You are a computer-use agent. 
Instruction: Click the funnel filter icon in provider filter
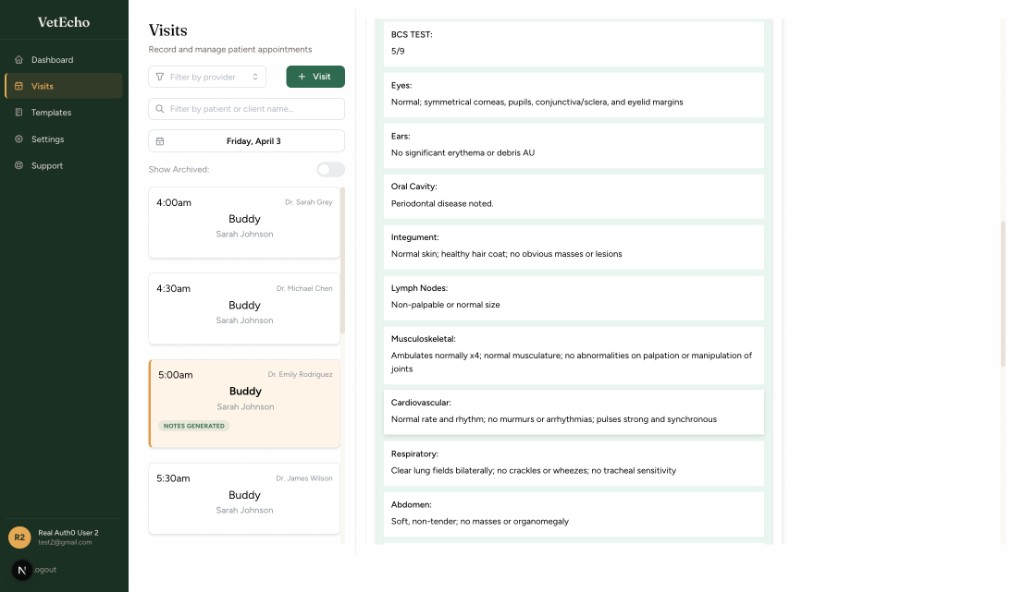(x=158, y=76)
